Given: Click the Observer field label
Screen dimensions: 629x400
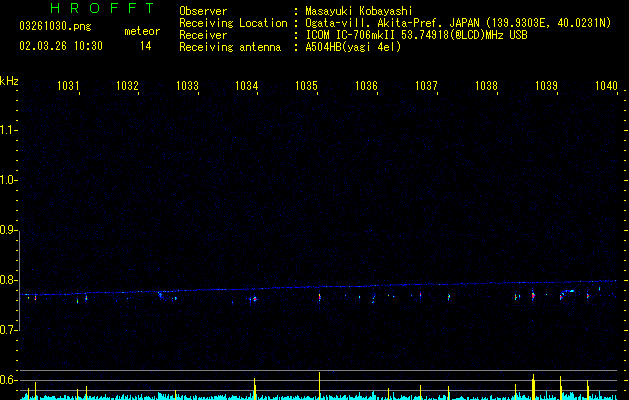Looking at the screenshot, I should tap(203, 11).
